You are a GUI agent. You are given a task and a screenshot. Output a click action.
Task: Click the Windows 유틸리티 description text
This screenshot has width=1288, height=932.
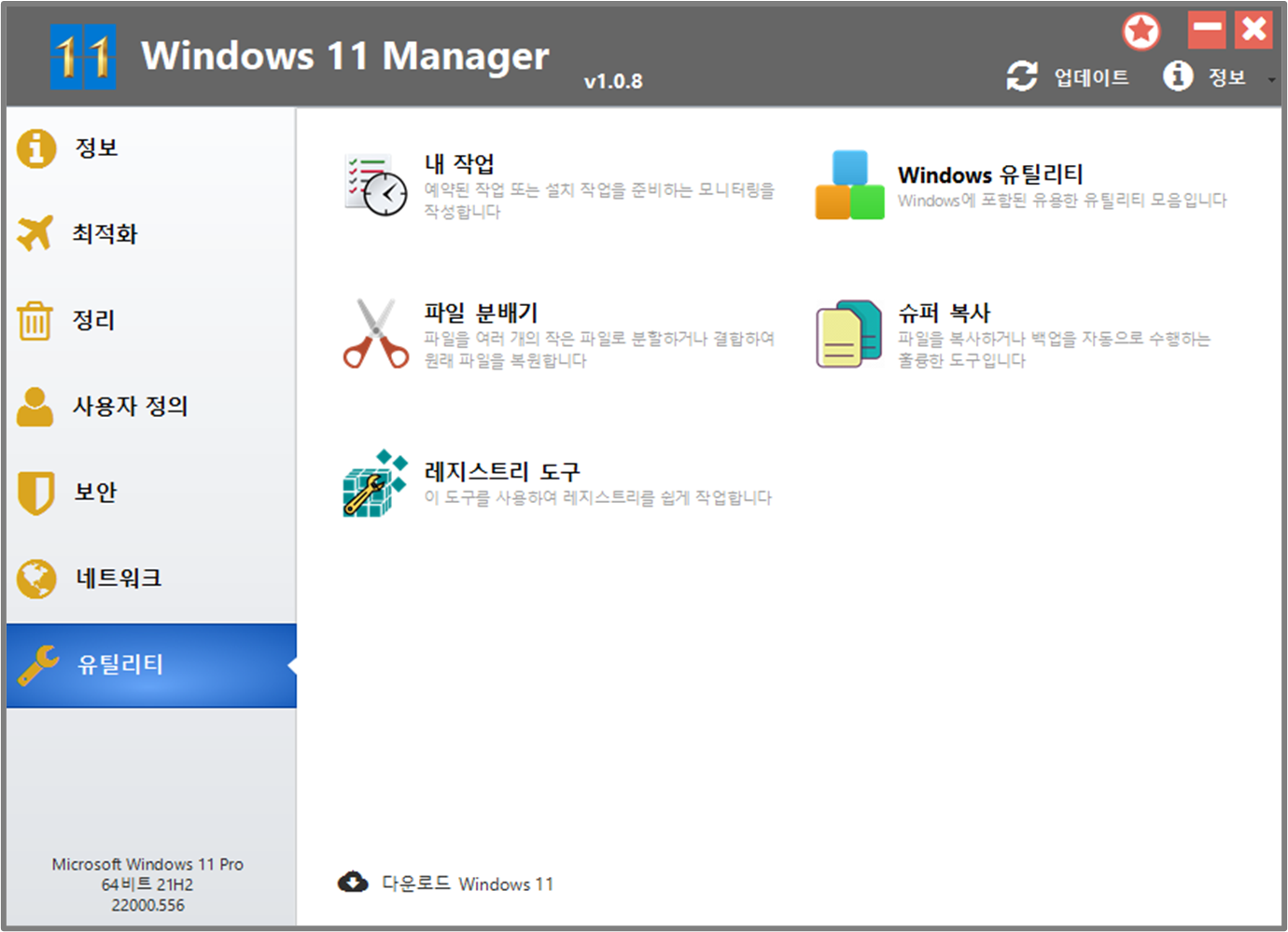tap(1062, 200)
